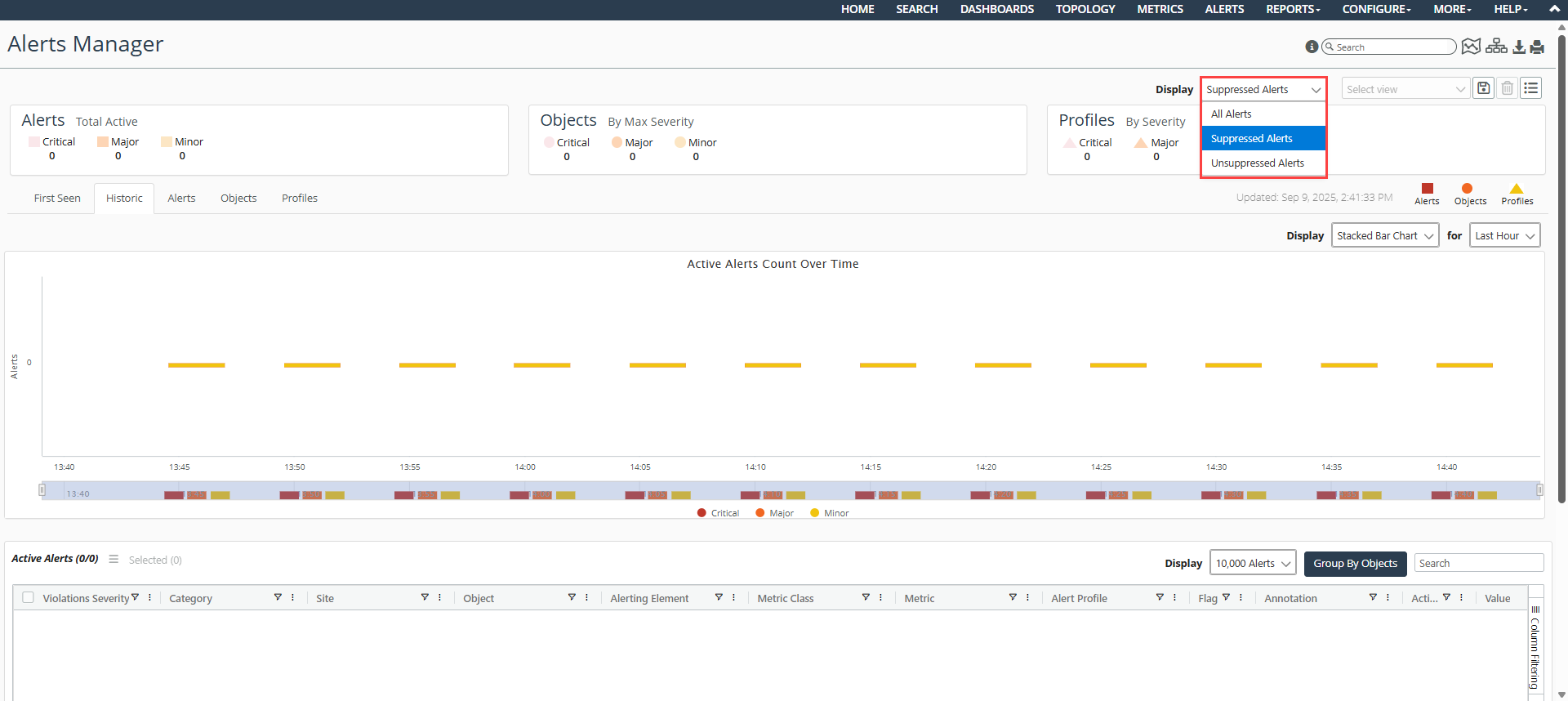Switch to the First Seen tab
The height and width of the screenshot is (701, 1568).
[x=57, y=199]
